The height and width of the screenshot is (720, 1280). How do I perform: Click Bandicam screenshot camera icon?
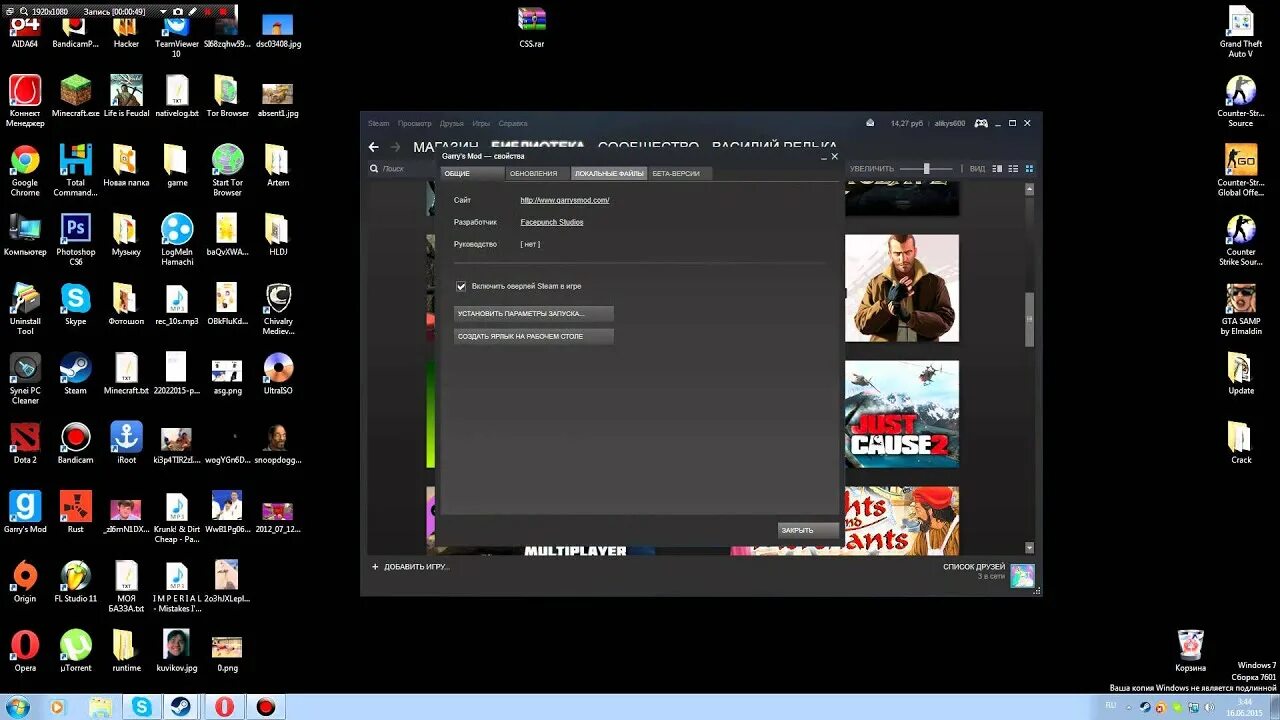coord(178,11)
